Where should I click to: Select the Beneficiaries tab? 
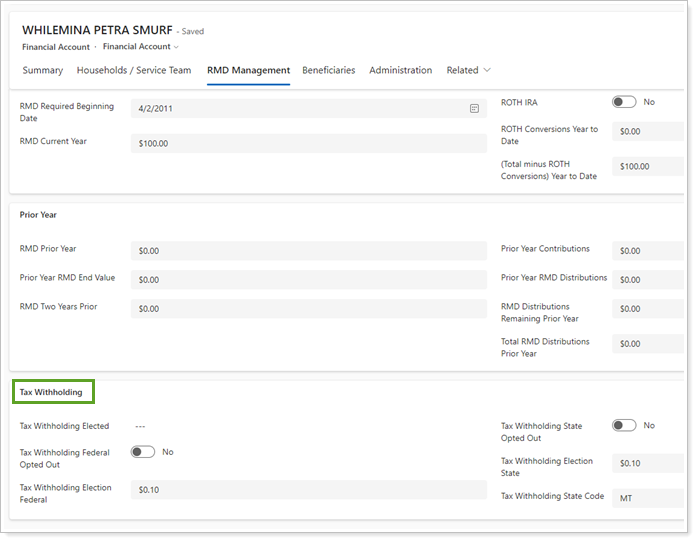pos(328,71)
